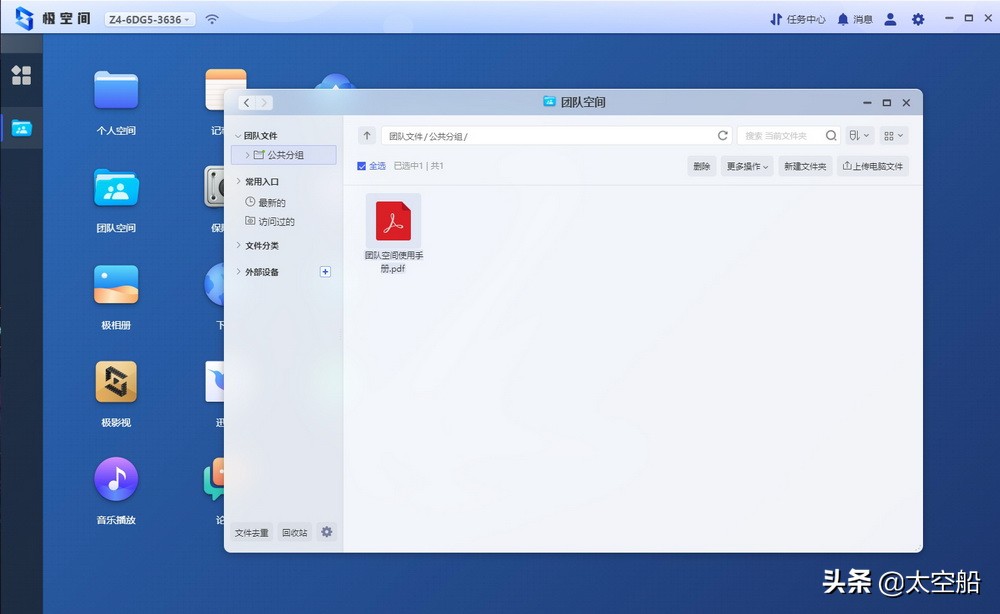Screen dimensions: 1000x614
Task: Click the 删除 delete button
Action: 702,166
